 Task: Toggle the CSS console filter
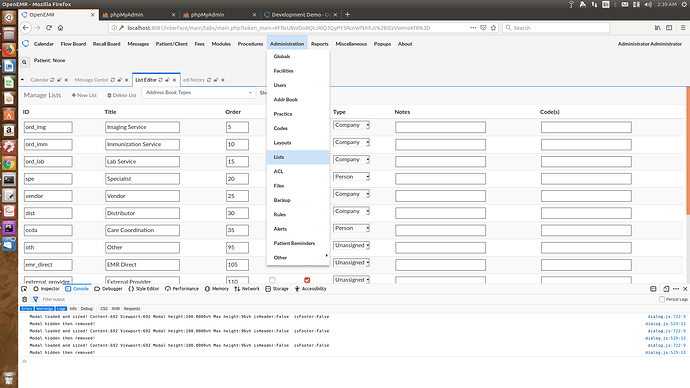pyautogui.click(x=104, y=309)
